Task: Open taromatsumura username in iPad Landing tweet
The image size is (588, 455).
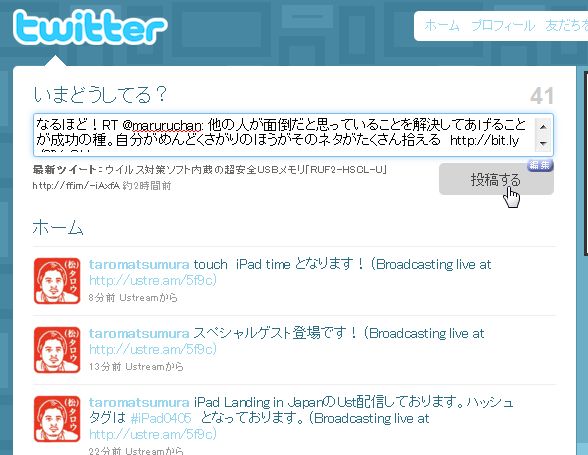Action: click(139, 402)
